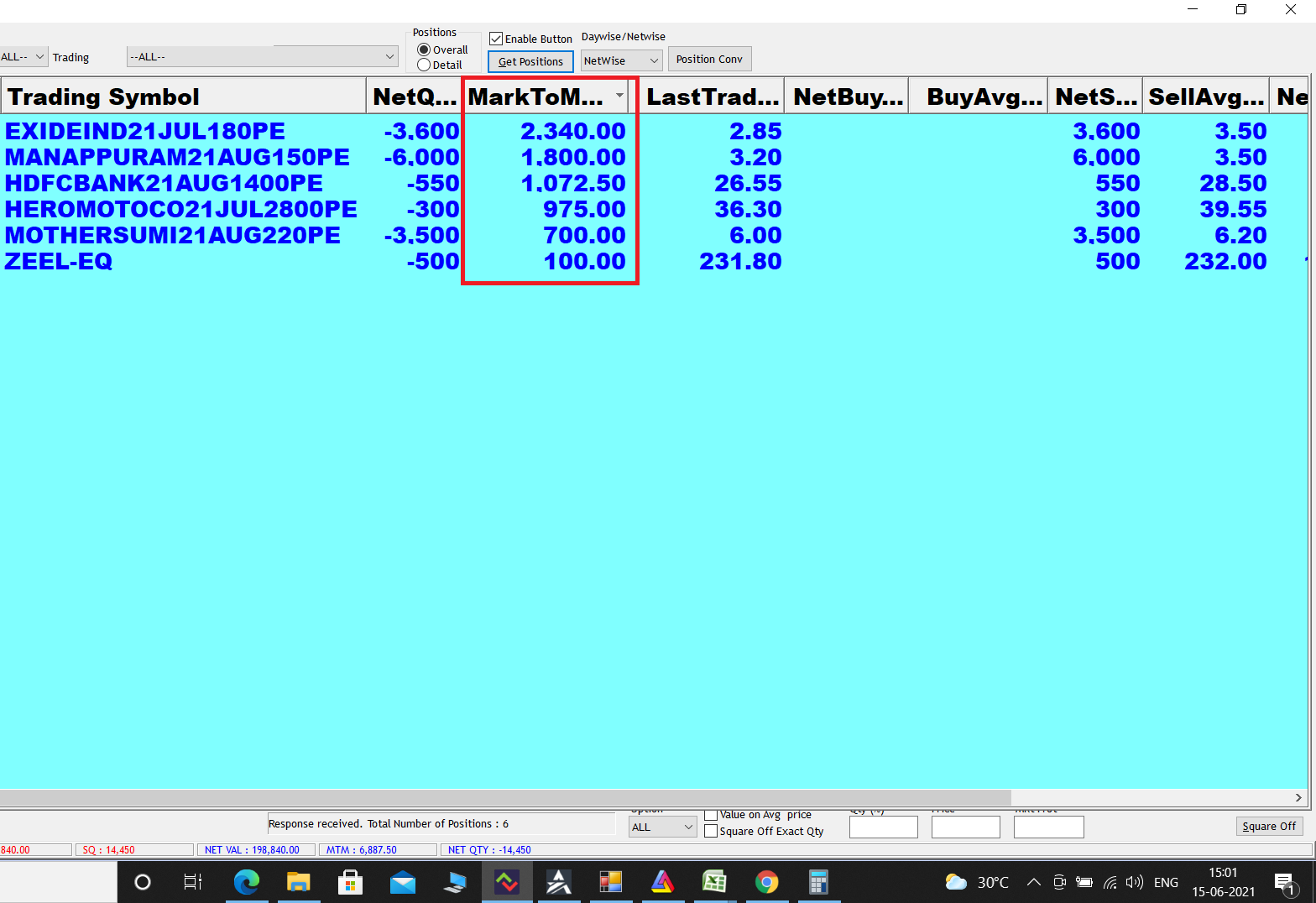Click the Get Positions button

click(x=530, y=61)
